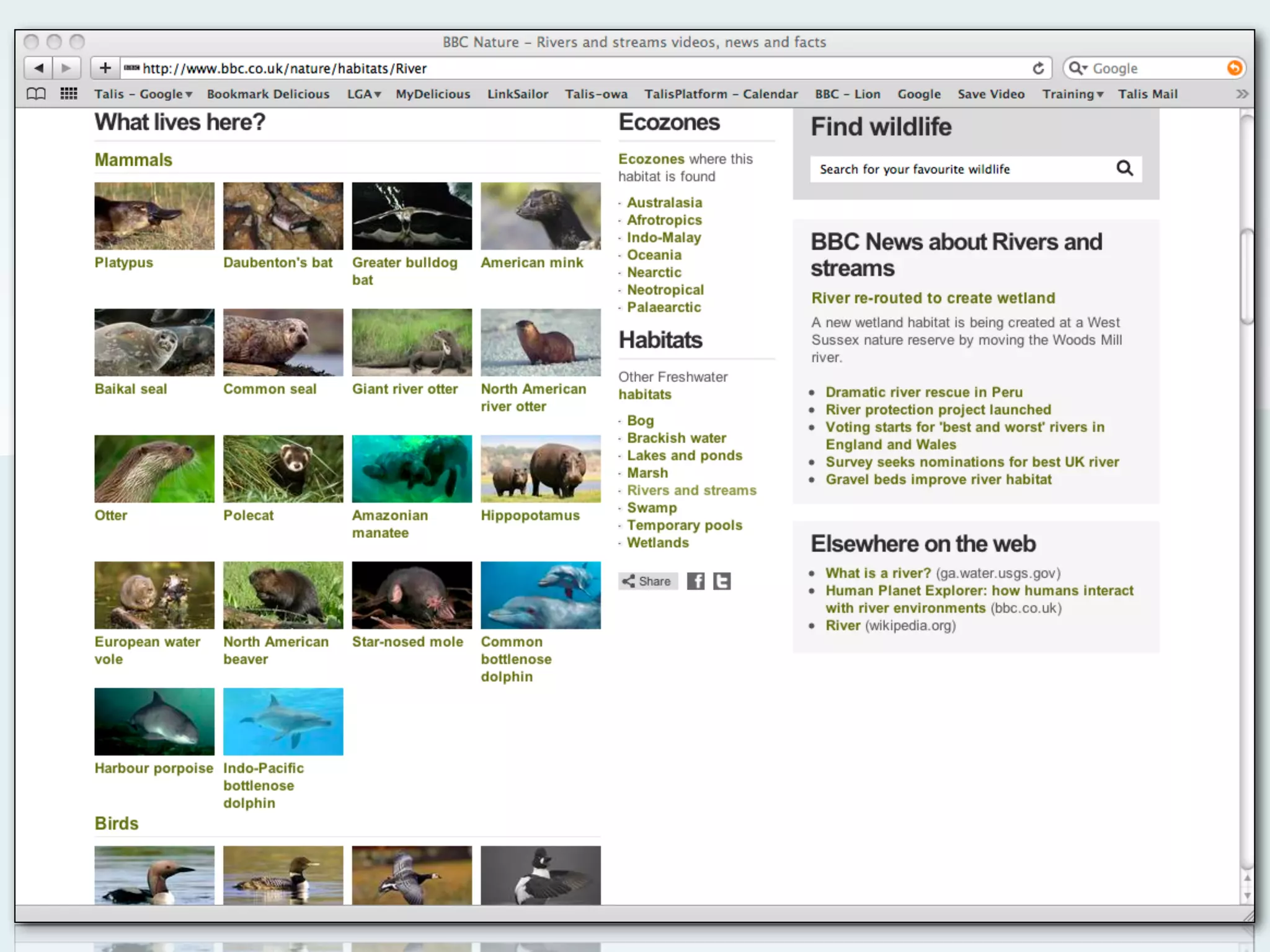Share the page via the Facebook icon
Screen dimensions: 1270x952
coord(696,581)
